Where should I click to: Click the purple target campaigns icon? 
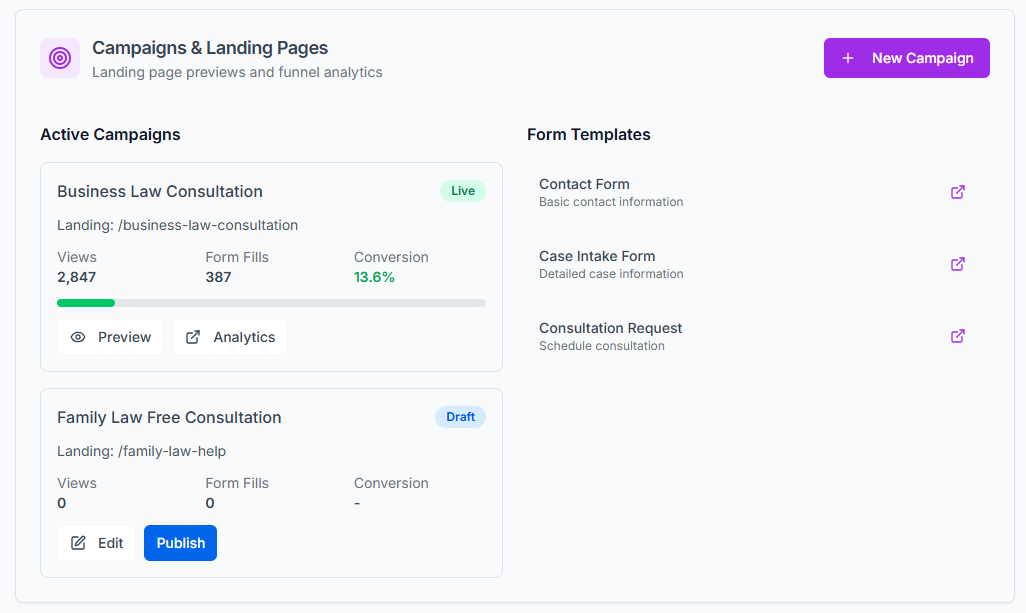60,58
